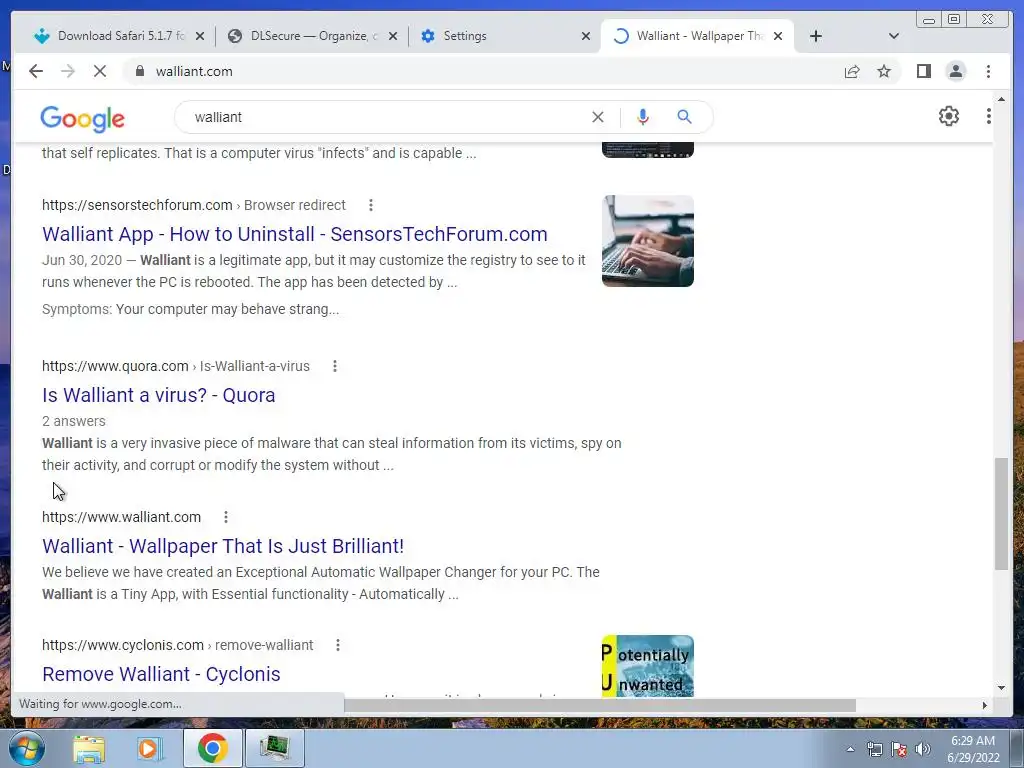Viewport: 1024px width, 768px height.
Task: Open a new browser tab
Action: pyautogui.click(x=815, y=36)
